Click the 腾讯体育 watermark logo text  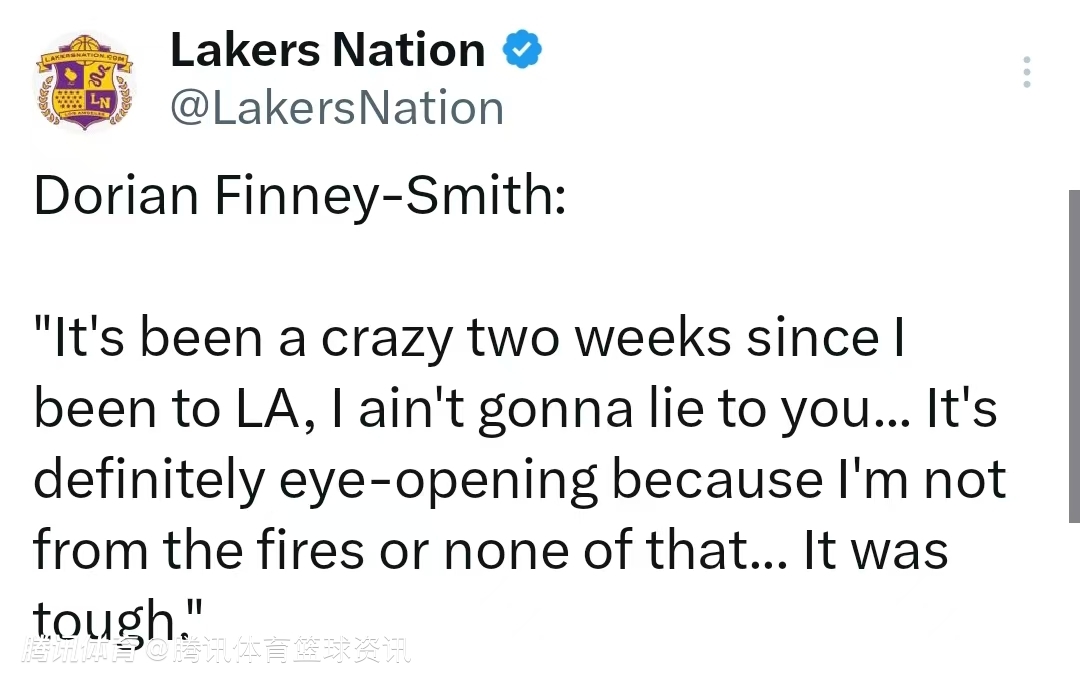[82, 652]
